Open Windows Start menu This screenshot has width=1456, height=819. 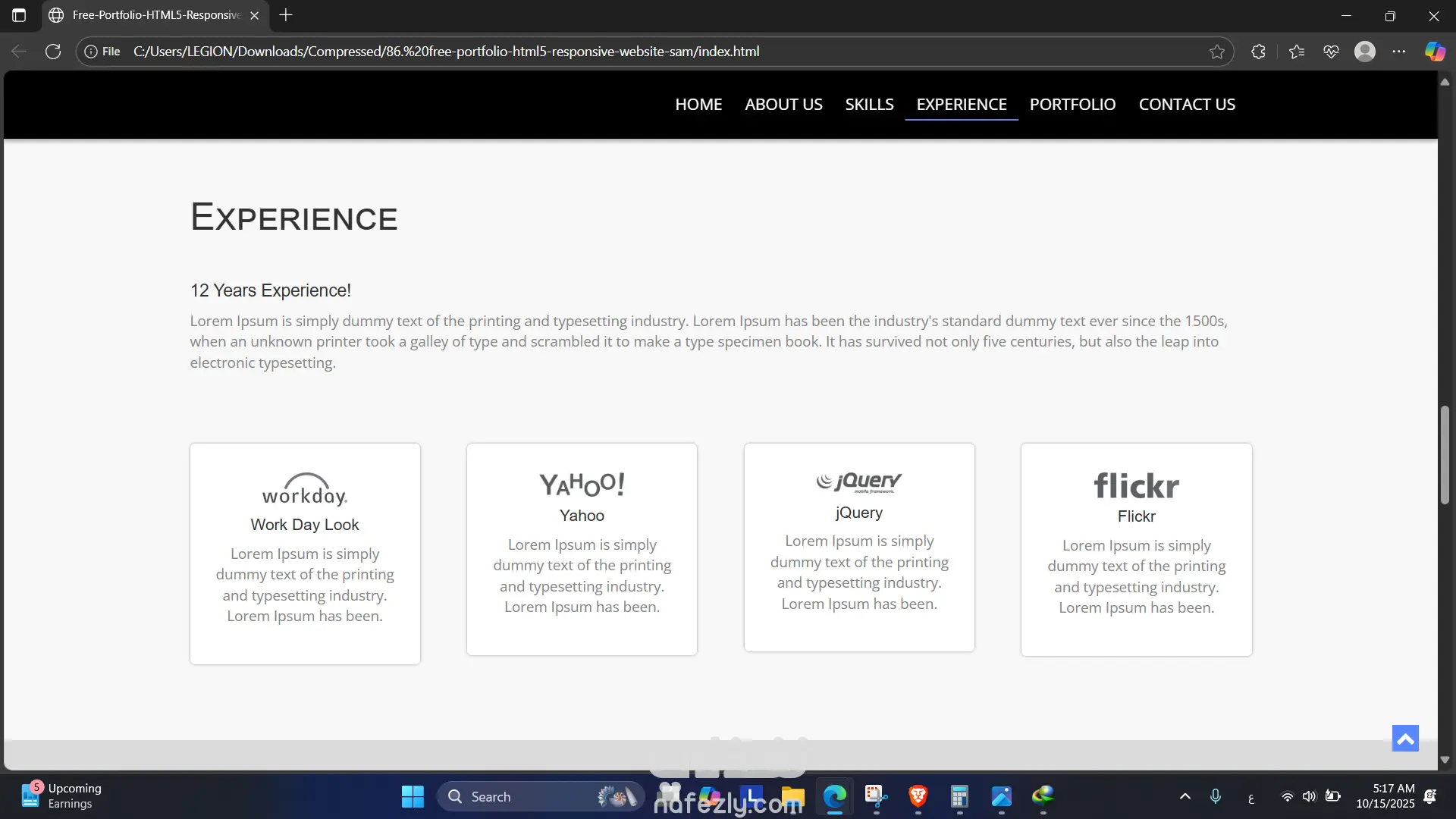(x=413, y=796)
